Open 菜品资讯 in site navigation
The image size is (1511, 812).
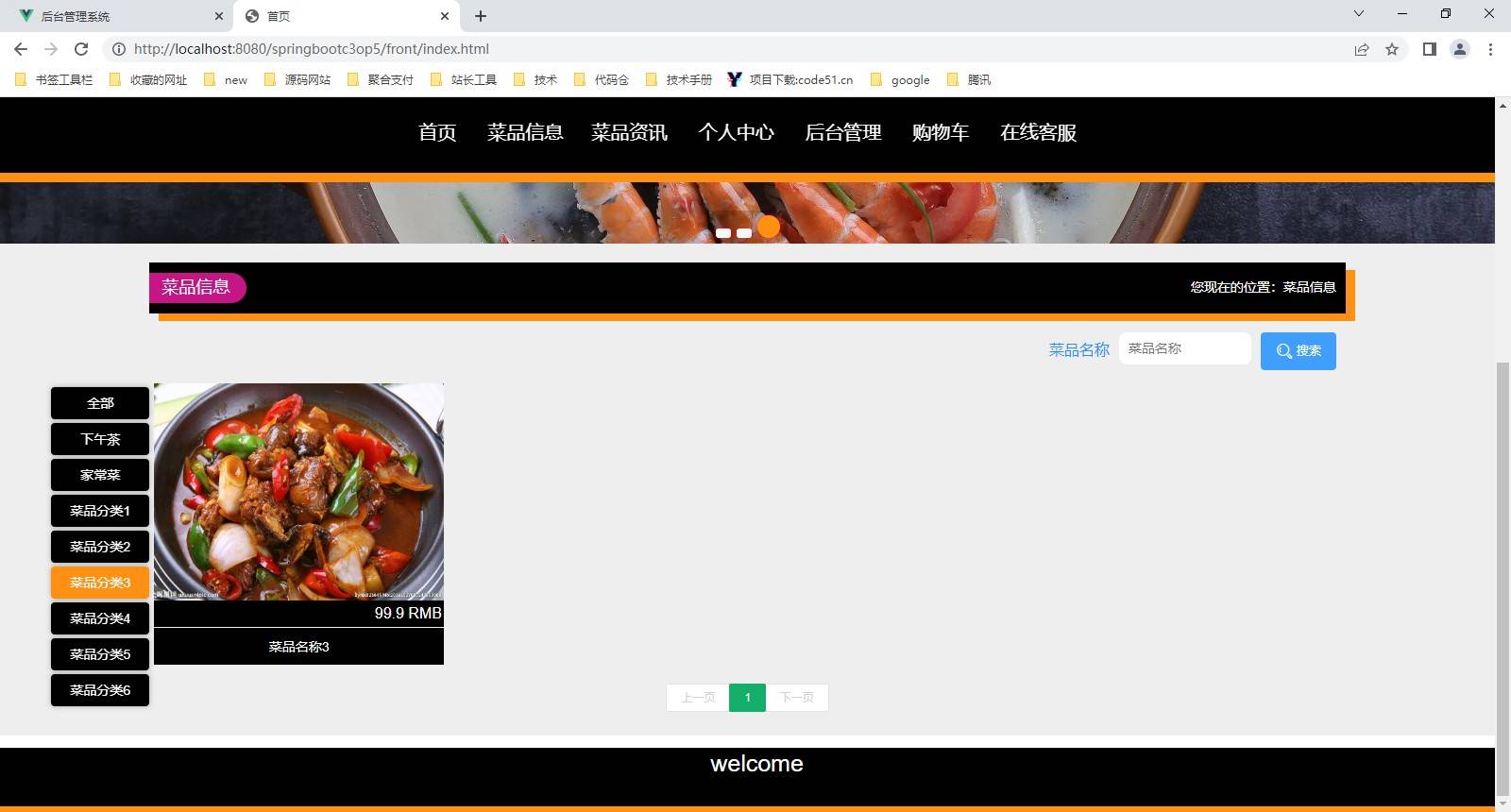click(629, 133)
